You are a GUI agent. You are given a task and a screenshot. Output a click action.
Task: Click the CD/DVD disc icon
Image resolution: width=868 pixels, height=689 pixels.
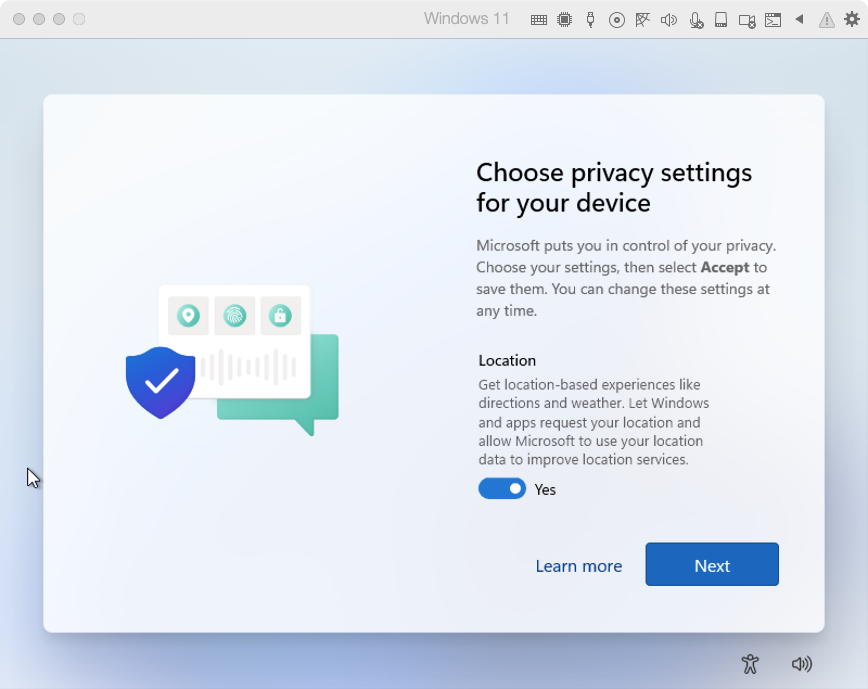click(x=616, y=20)
